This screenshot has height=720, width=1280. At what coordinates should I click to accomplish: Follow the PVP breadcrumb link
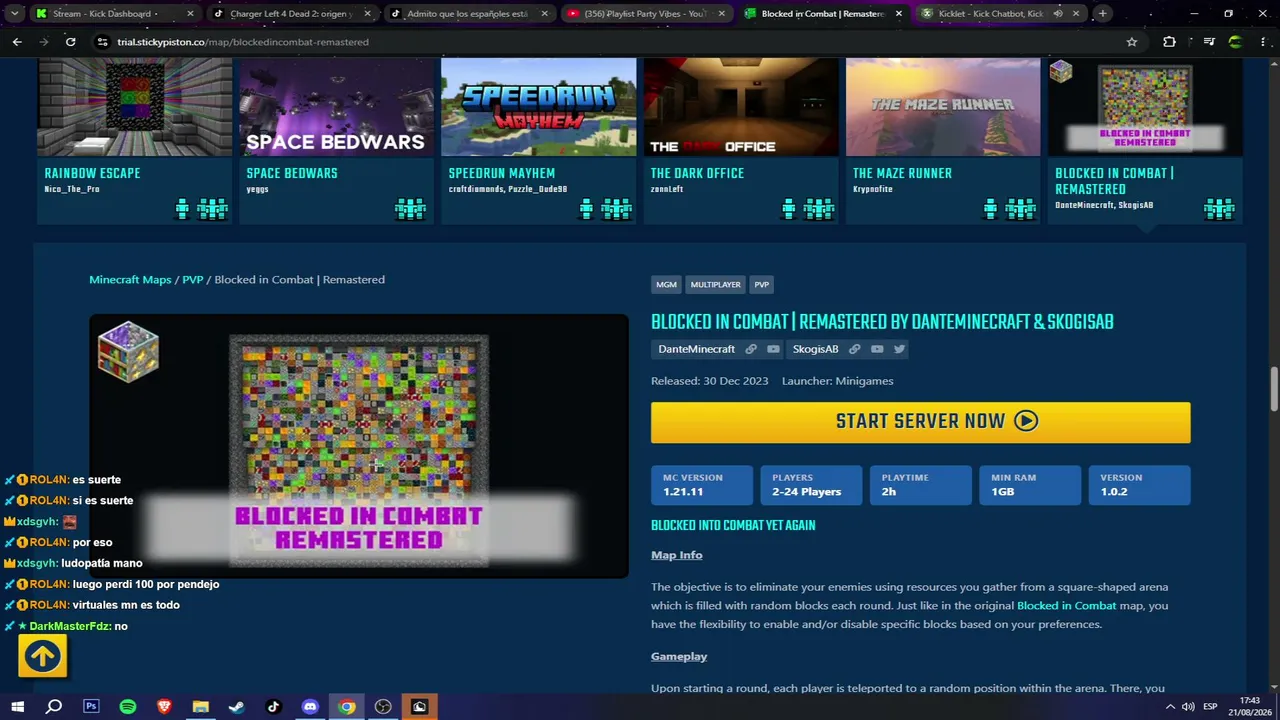click(193, 279)
